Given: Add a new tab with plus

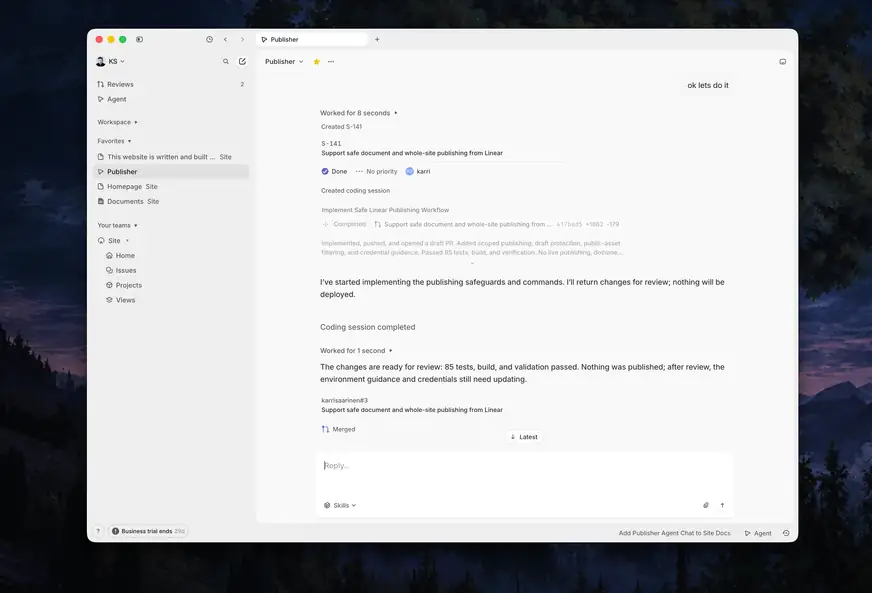Looking at the screenshot, I should click(x=377, y=39).
